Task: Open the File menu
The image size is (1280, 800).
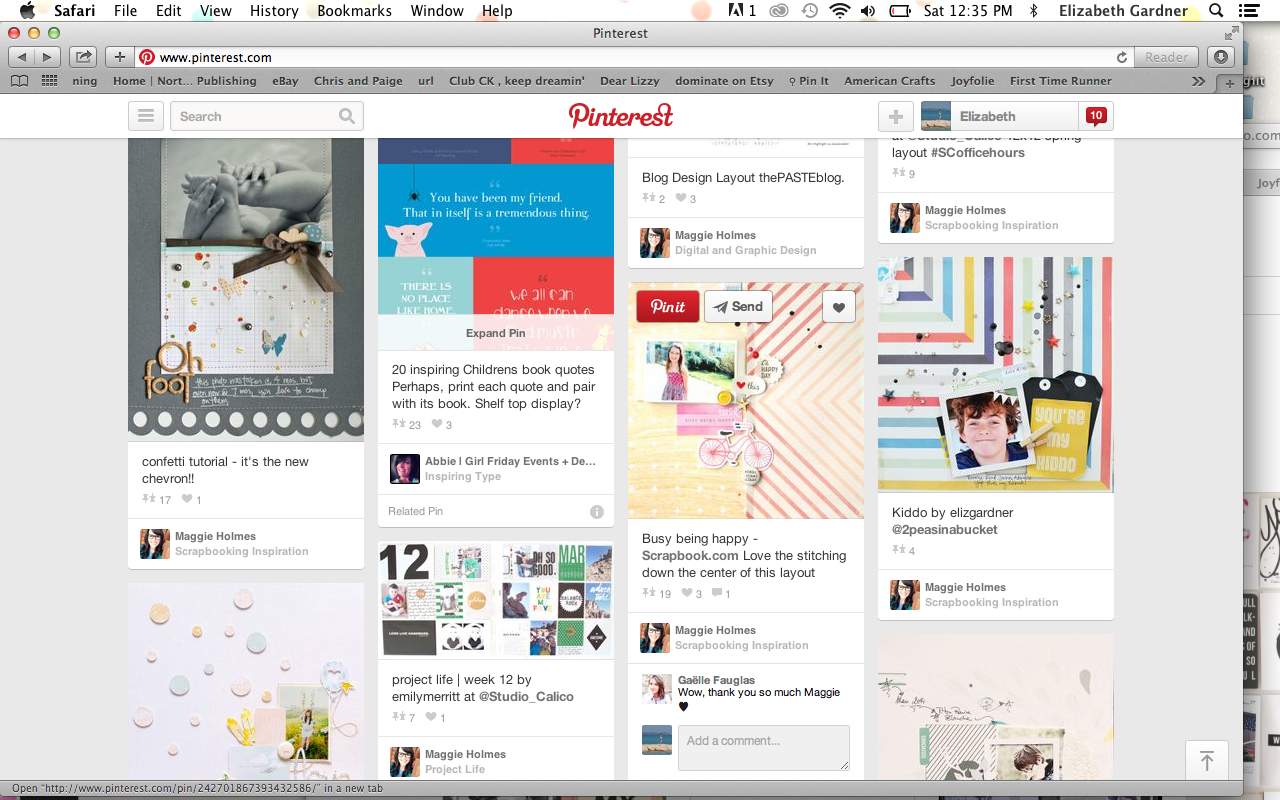Action: [x=125, y=11]
